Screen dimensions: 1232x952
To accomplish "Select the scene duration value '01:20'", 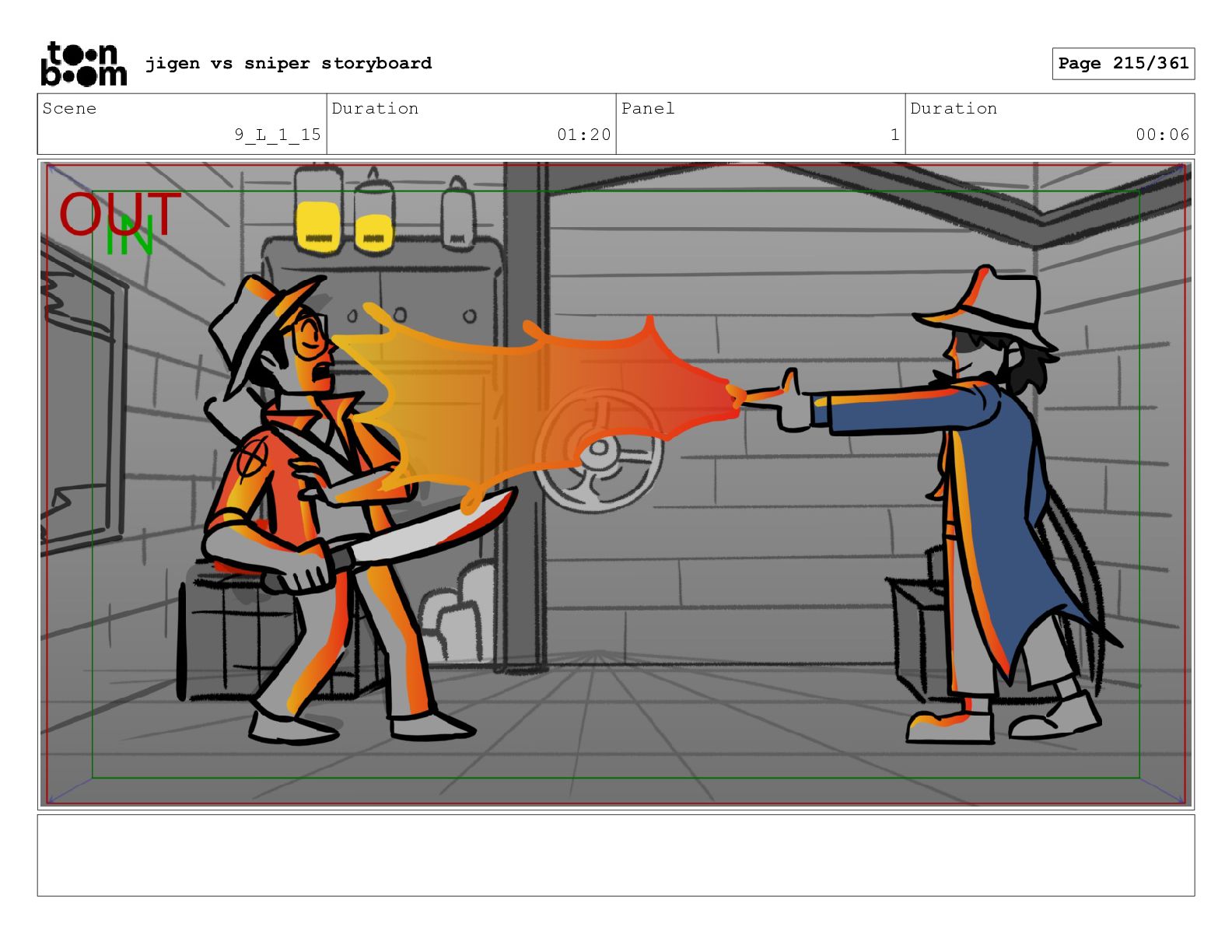I will tap(584, 135).
